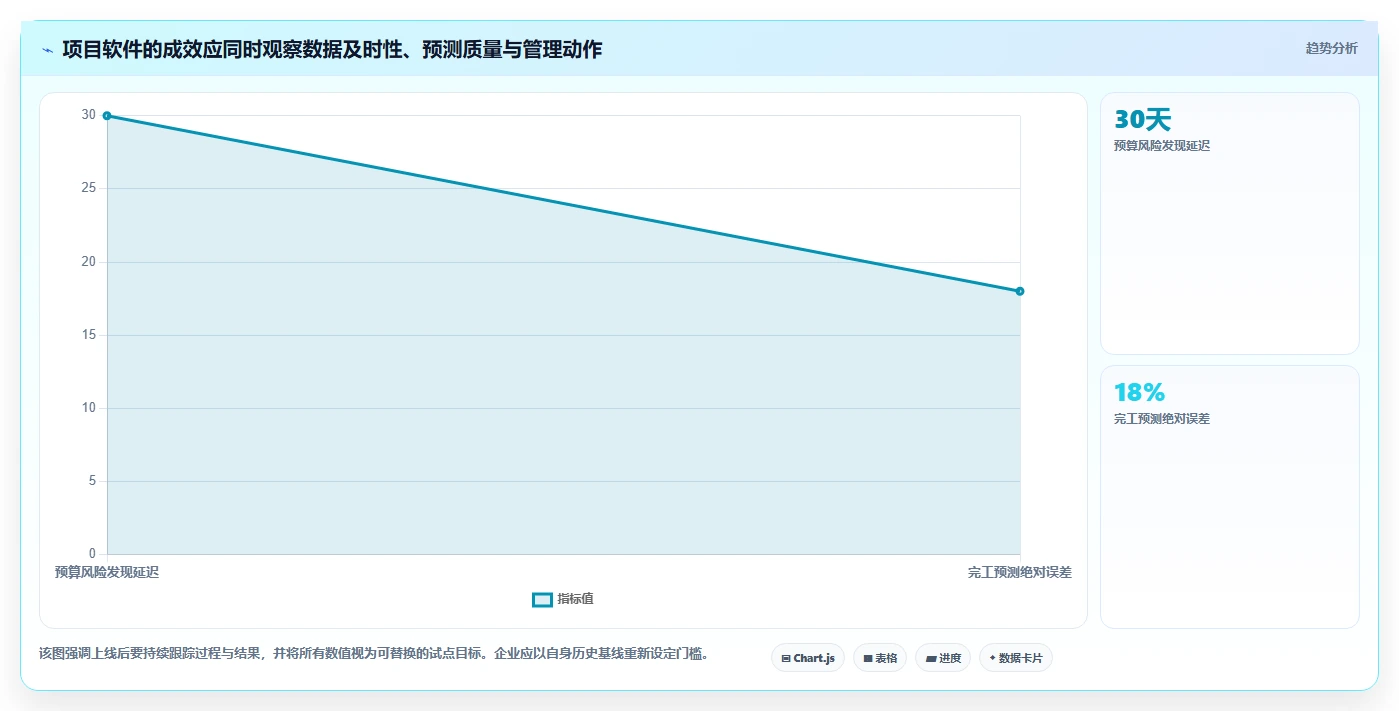This screenshot has height=711, width=1399.
Task: Click the data point at value 18
Action: click(1020, 291)
